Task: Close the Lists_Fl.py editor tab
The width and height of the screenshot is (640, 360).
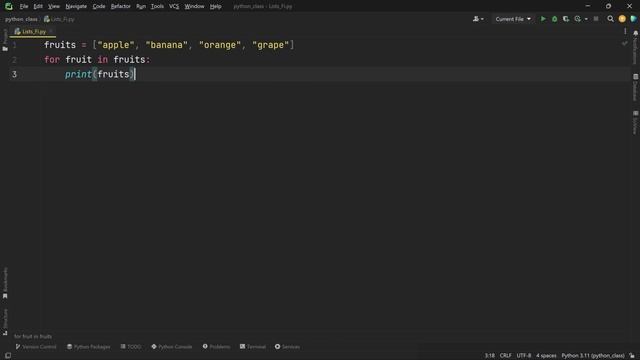Action: click(51, 31)
